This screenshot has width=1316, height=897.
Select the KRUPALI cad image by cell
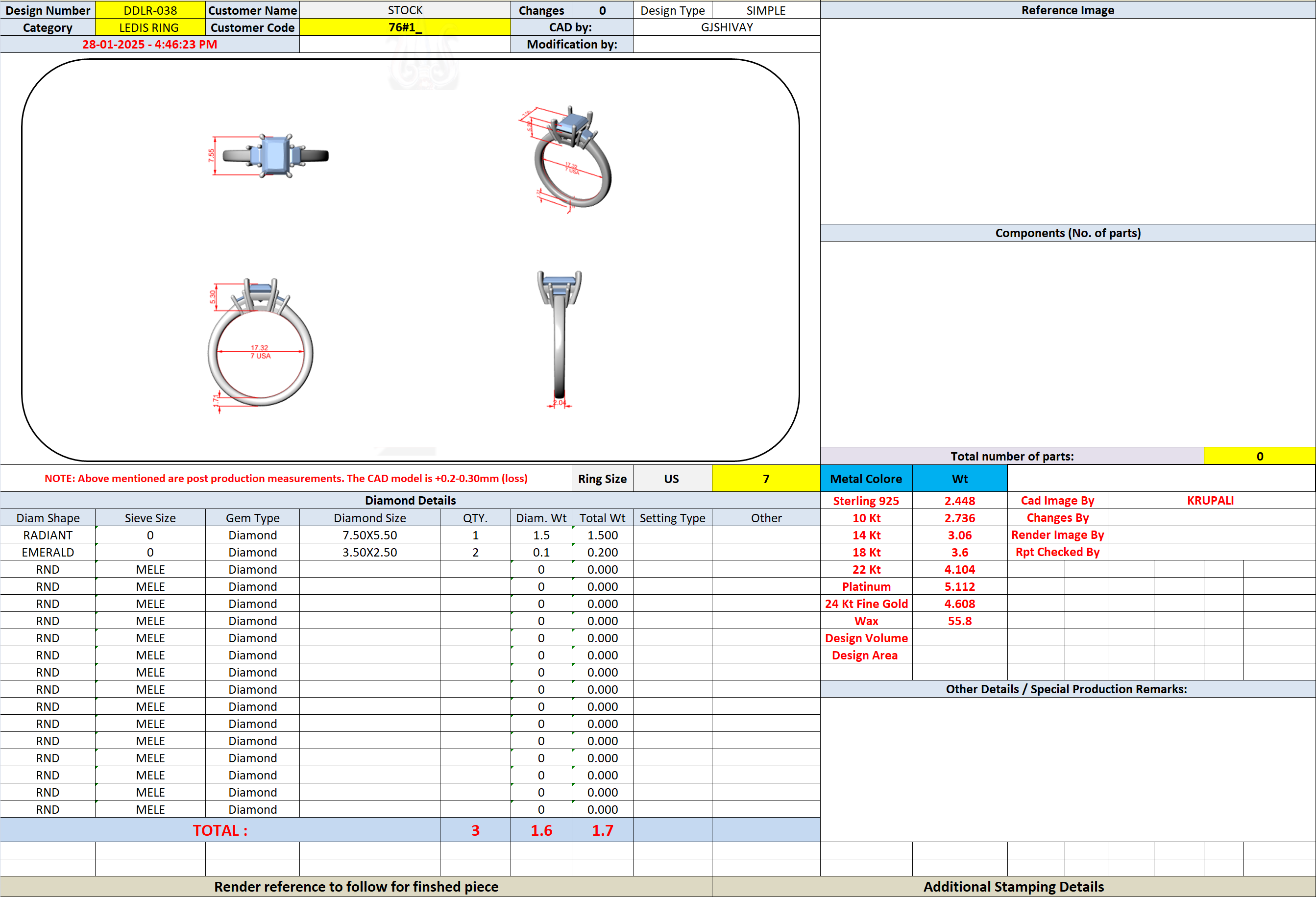coord(1211,501)
